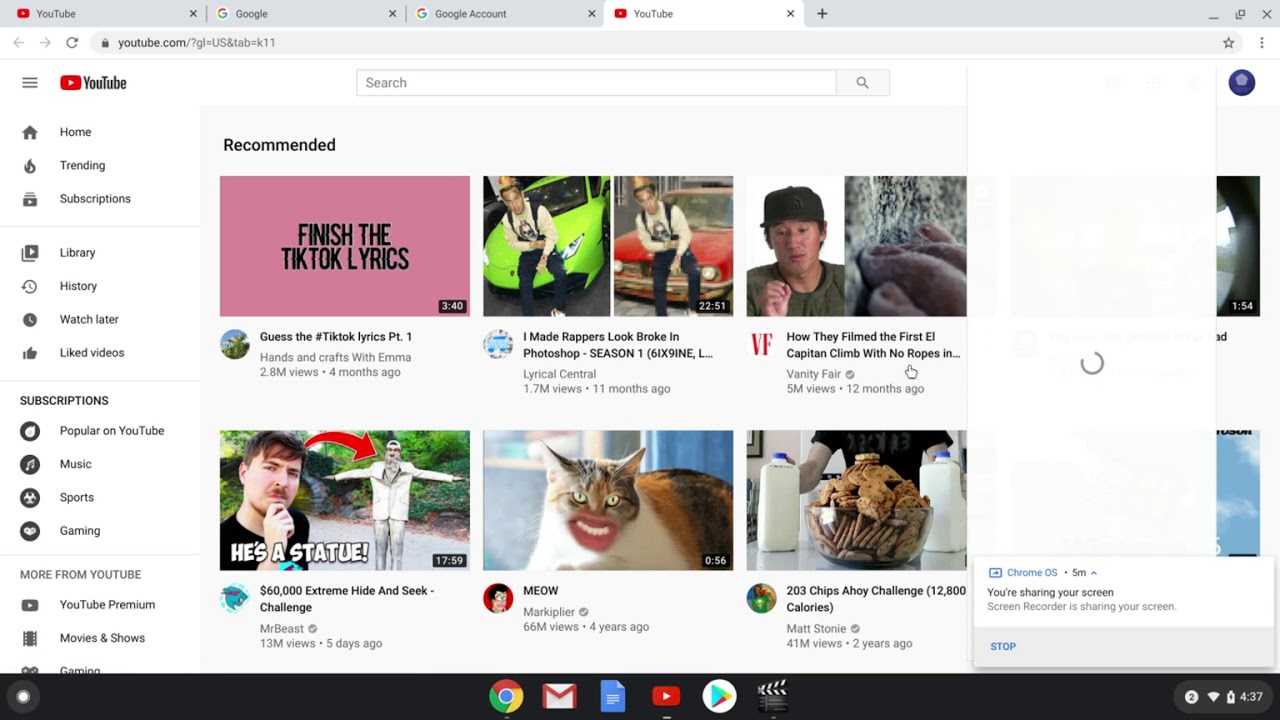Click the Matt Stonie channel name
The height and width of the screenshot is (720, 1280).
[816, 629]
